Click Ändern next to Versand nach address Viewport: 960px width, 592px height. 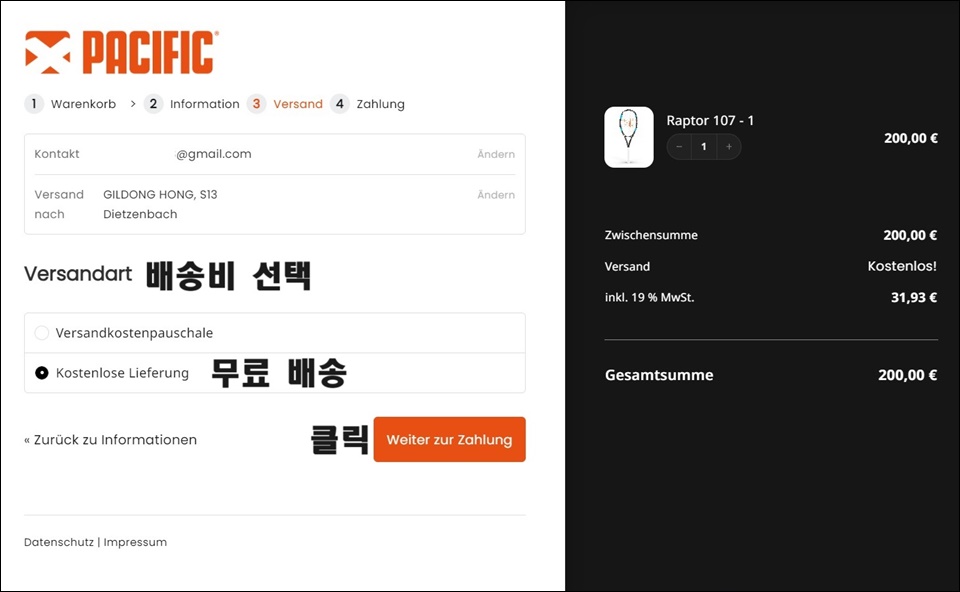click(x=496, y=195)
